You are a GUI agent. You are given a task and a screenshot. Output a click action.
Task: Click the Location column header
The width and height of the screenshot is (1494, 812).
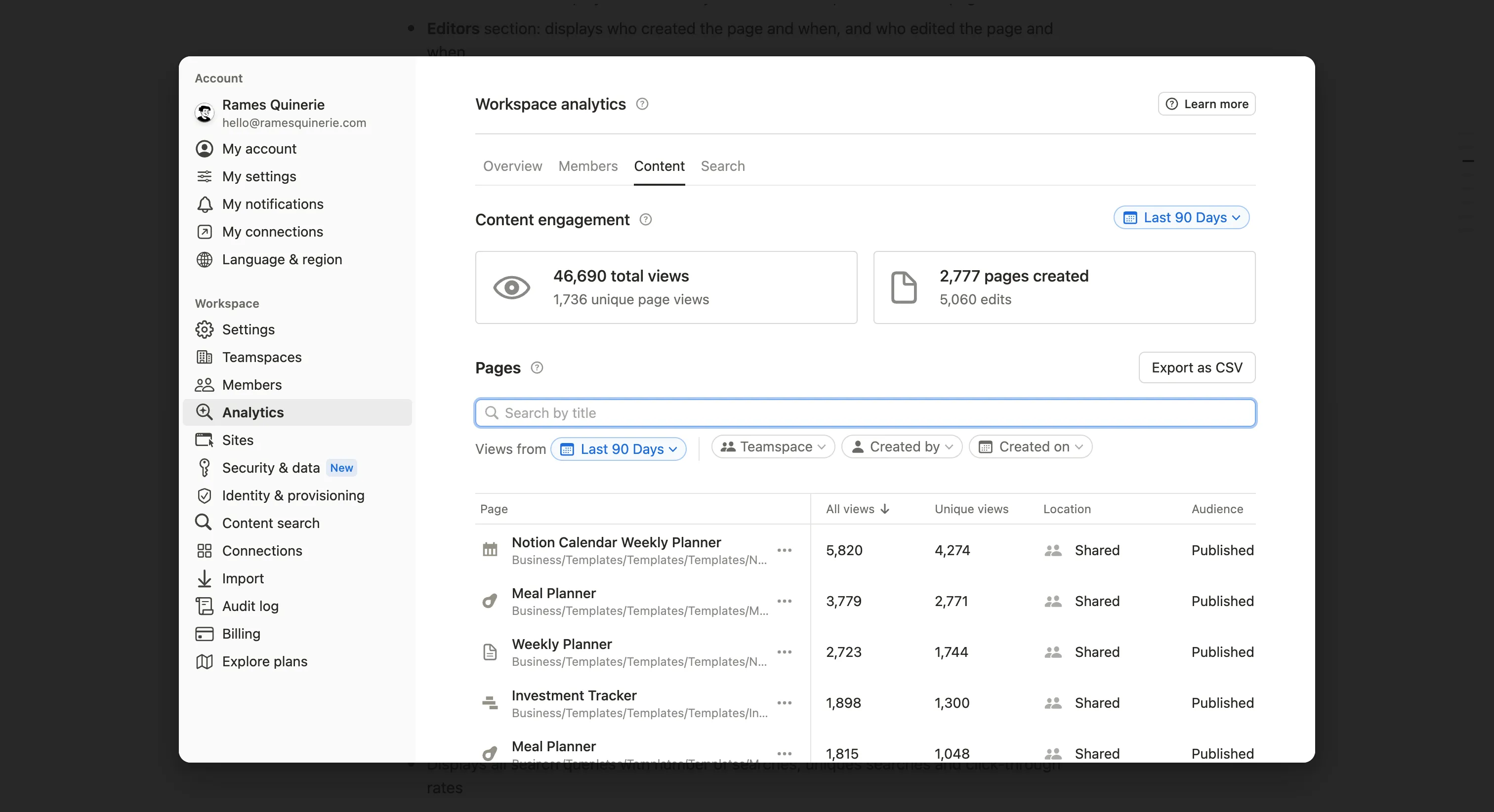pos(1067,509)
